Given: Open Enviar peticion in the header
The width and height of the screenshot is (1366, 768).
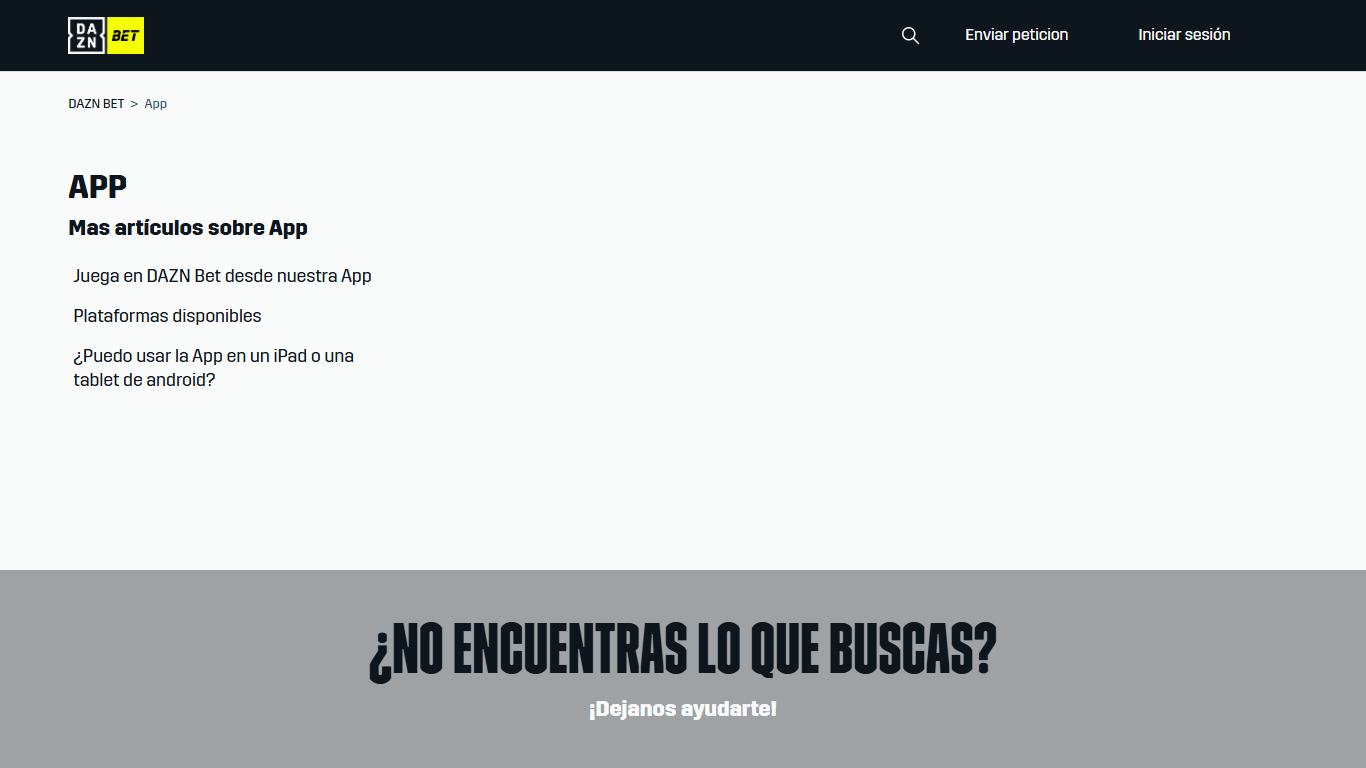Looking at the screenshot, I should [x=1016, y=35].
